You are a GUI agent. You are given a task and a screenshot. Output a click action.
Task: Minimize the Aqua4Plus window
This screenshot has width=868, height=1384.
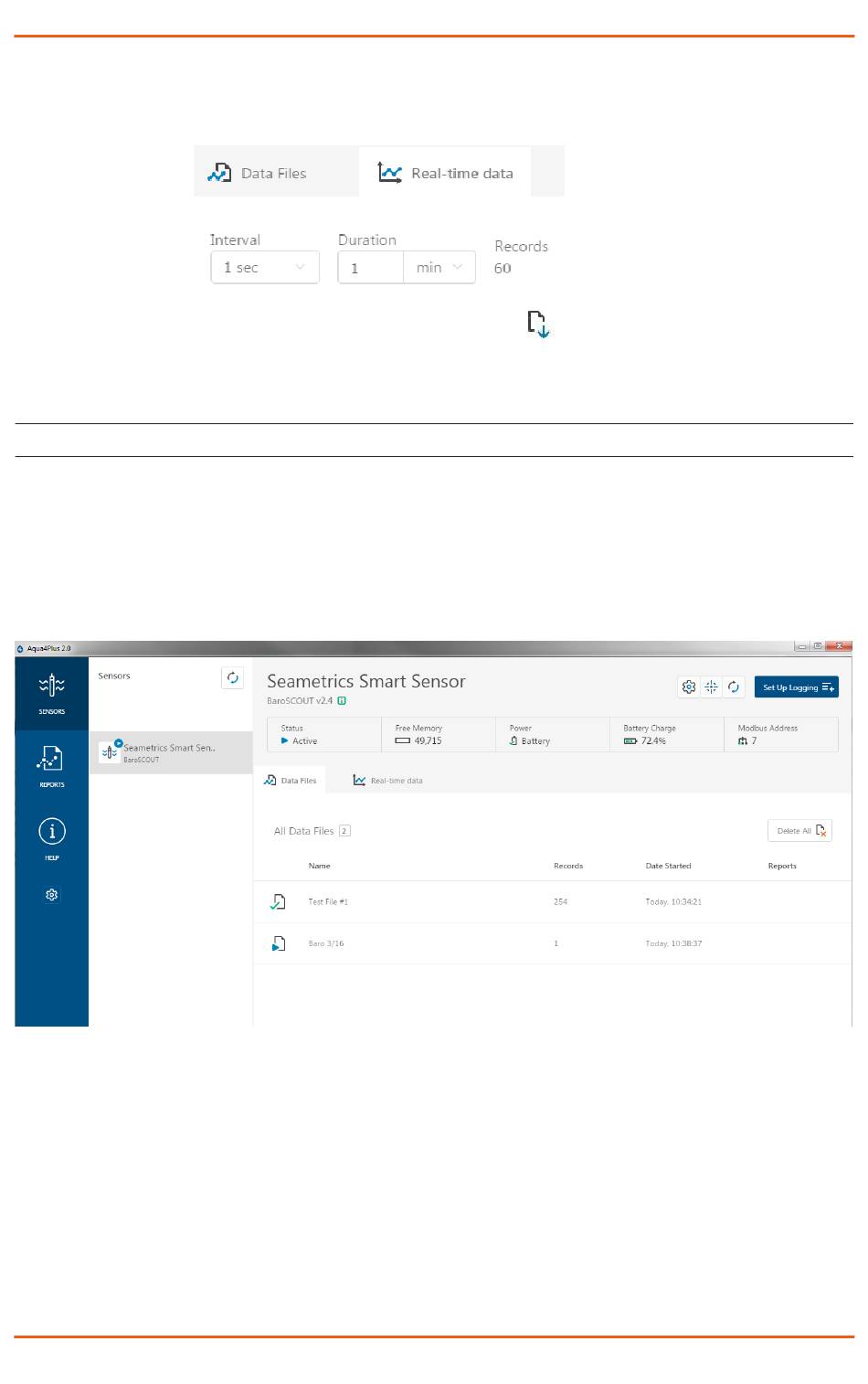point(802,646)
